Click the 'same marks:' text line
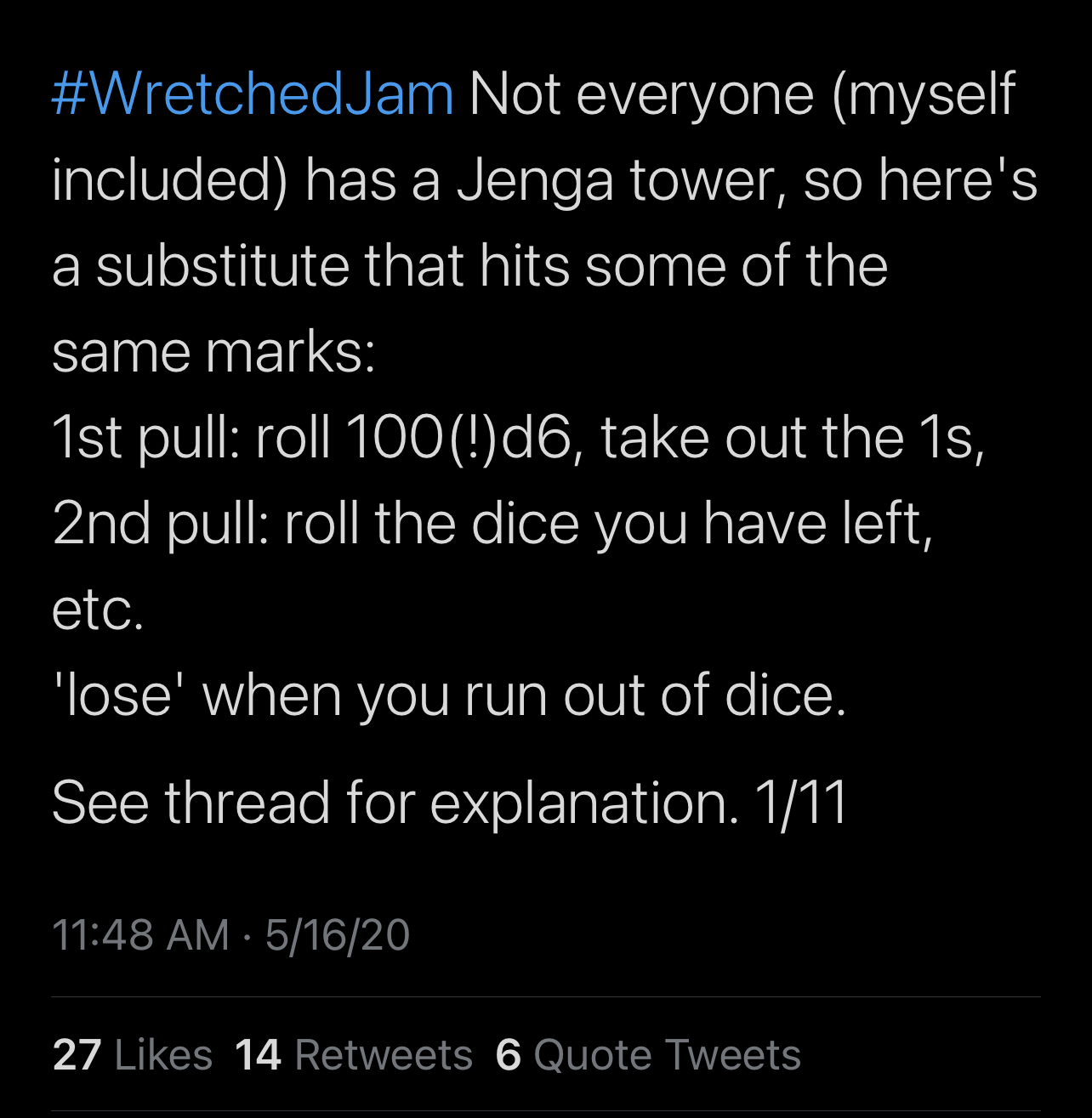This screenshot has width=1092, height=1118. (213, 352)
